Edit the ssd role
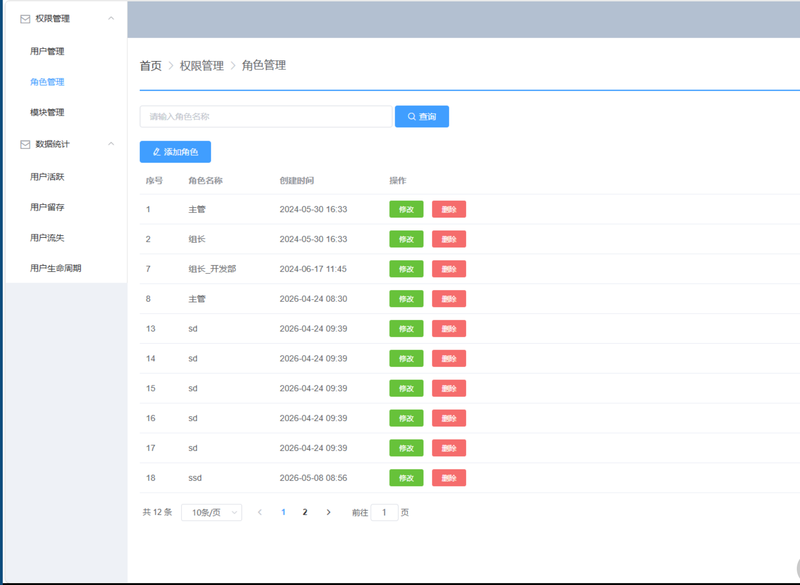Screen dimensions: 800x585 pos(406,478)
